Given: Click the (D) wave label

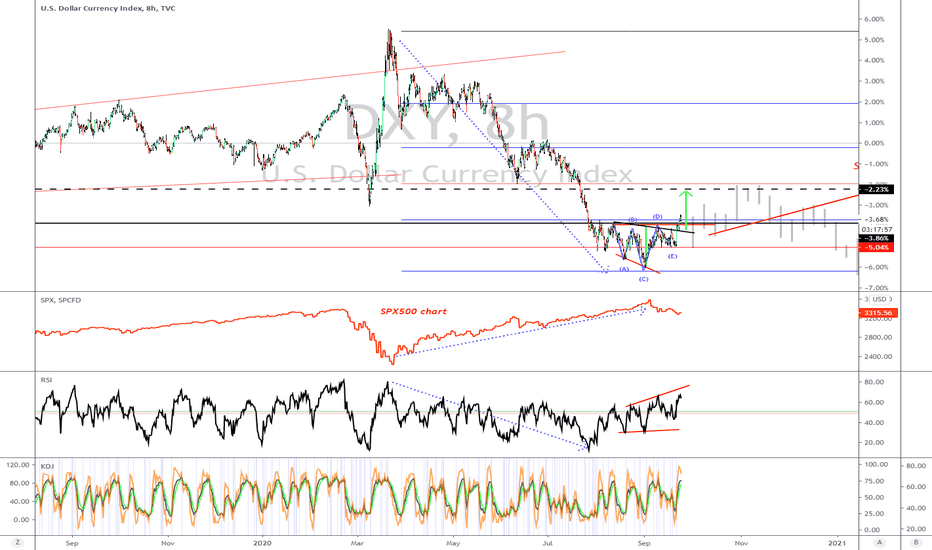Looking at the screenshot, I should (x=657, y=216).
